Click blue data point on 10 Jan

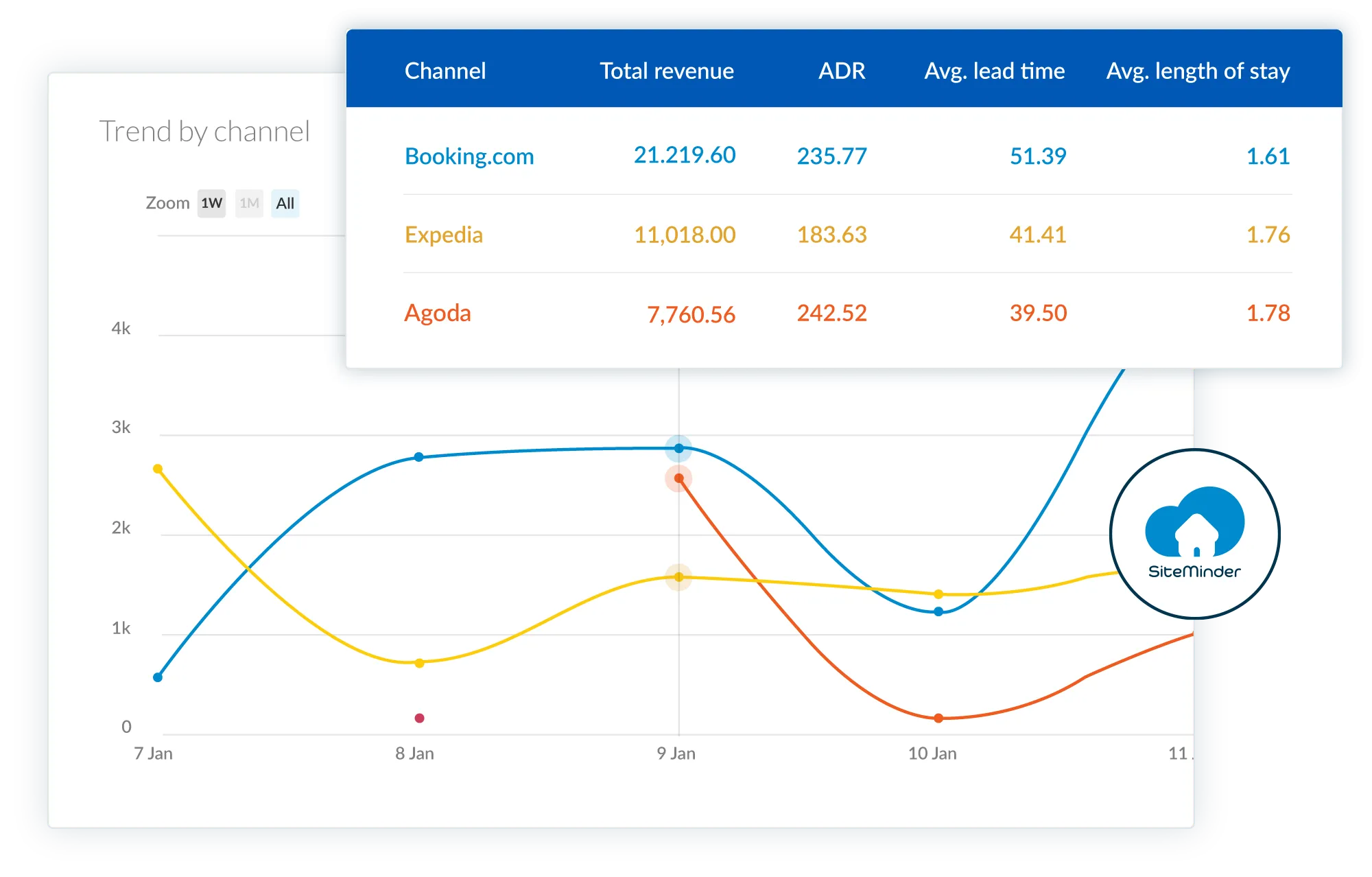click(x=938, y=611)
